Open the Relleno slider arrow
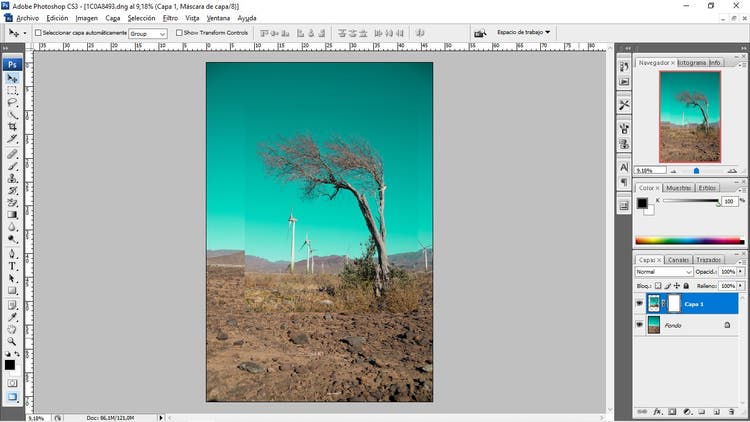 pyautogui.click(x=741, y=286)
